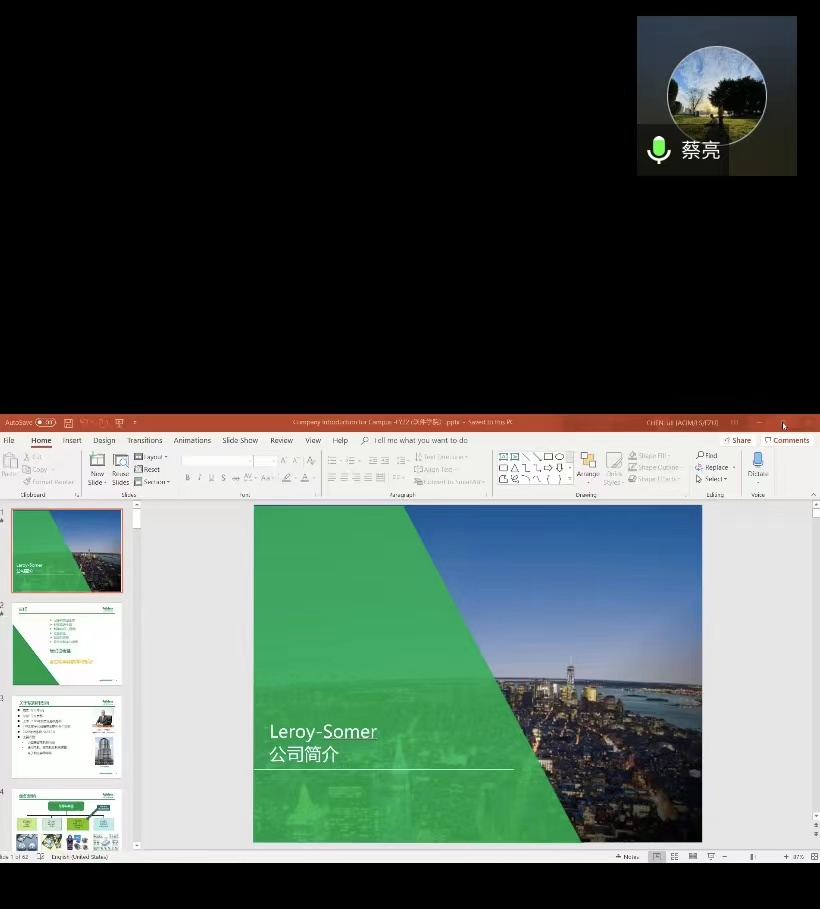Click the Share button
This screenshot has height=909, width=820.
[x=738, y=440]
